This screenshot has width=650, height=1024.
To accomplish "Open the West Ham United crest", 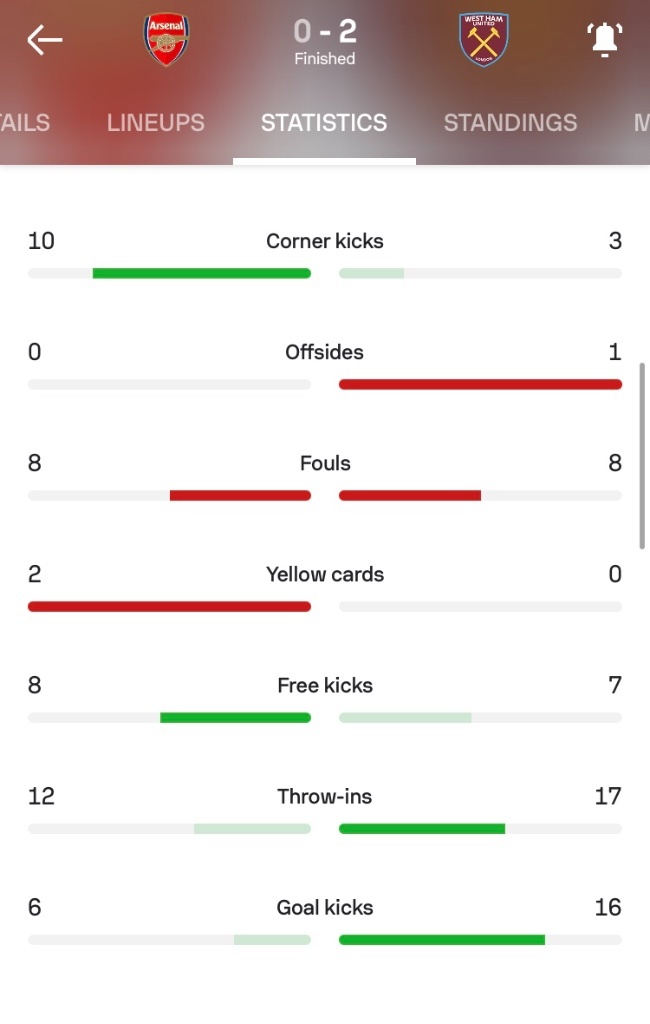I will pos(483,39).
